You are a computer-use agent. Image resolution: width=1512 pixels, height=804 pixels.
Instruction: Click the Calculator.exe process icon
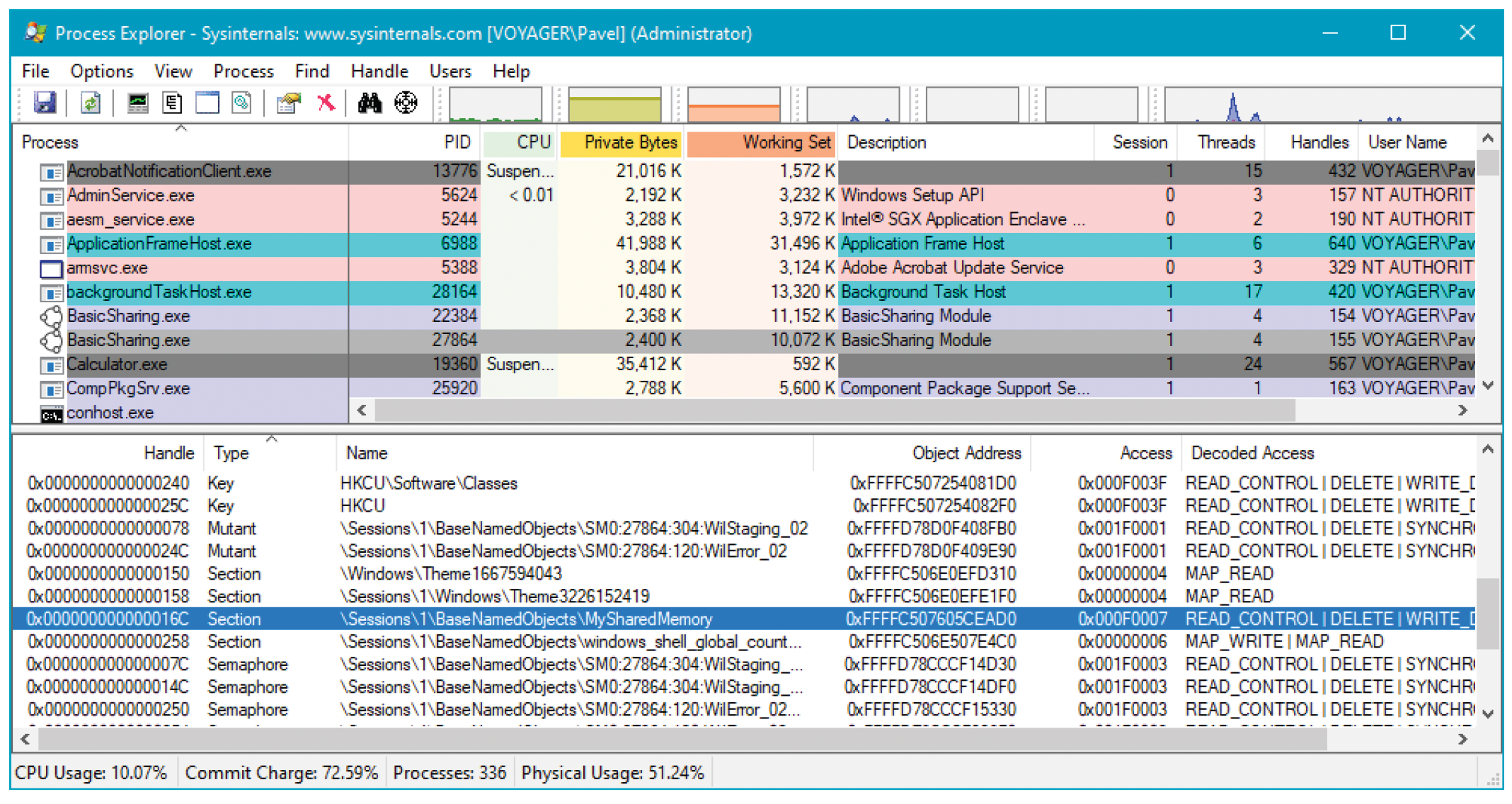(51, 365)
